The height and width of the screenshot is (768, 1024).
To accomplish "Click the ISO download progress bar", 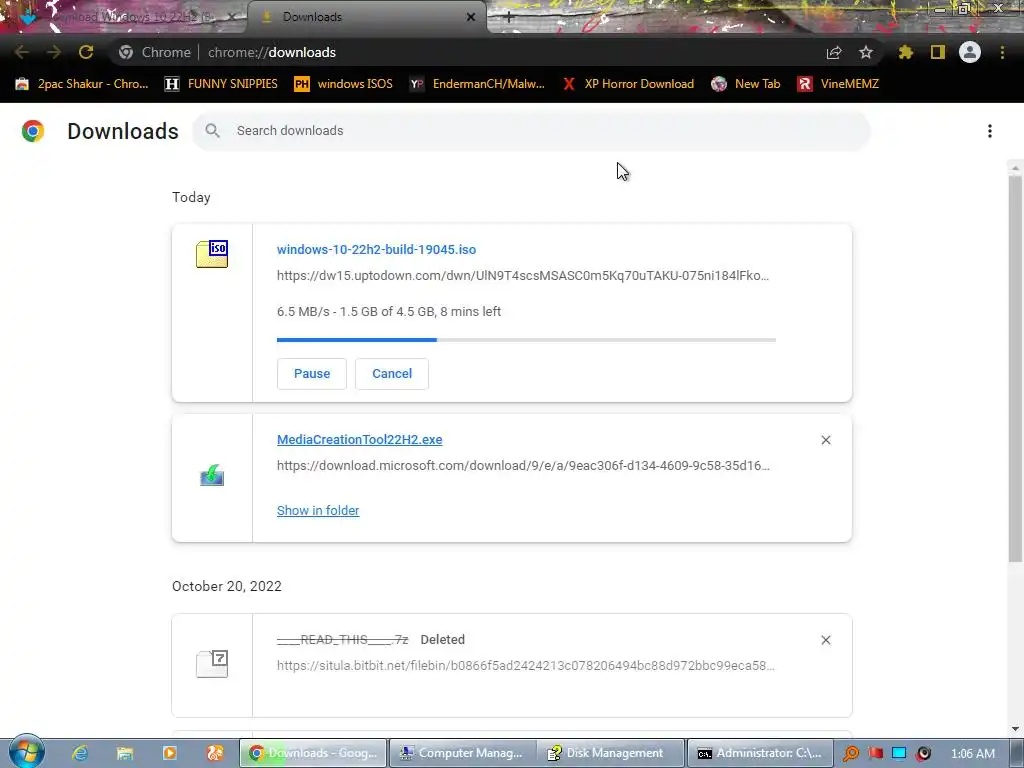I will point(526,340).
